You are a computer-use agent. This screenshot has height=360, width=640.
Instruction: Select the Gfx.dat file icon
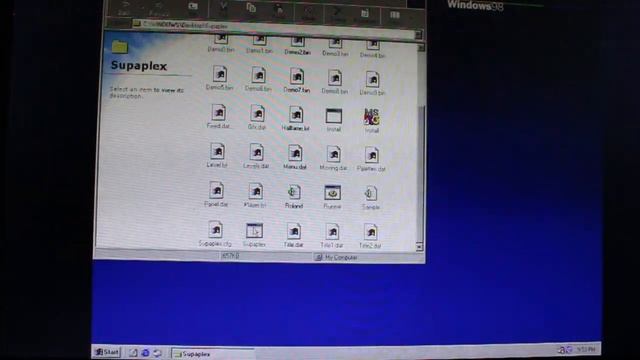pyautogui.click(x=257, y=114)
